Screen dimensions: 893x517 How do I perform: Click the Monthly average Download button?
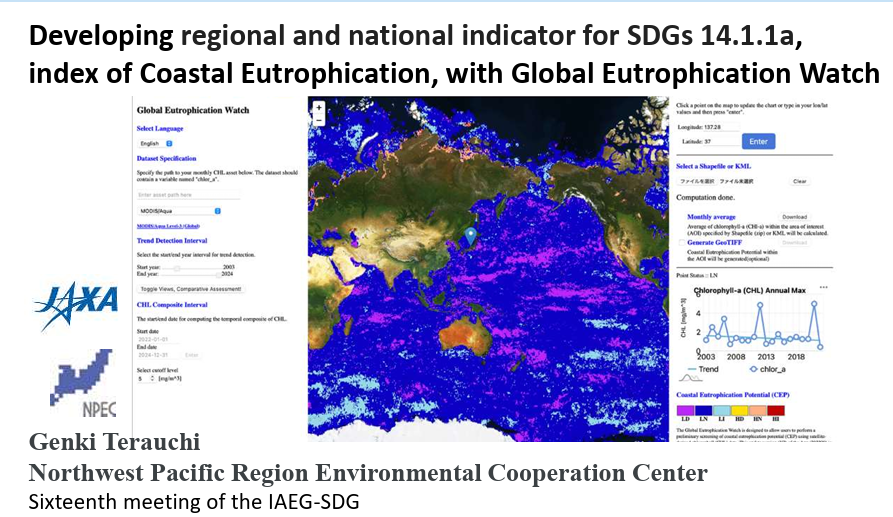click(x=793, y=216)
